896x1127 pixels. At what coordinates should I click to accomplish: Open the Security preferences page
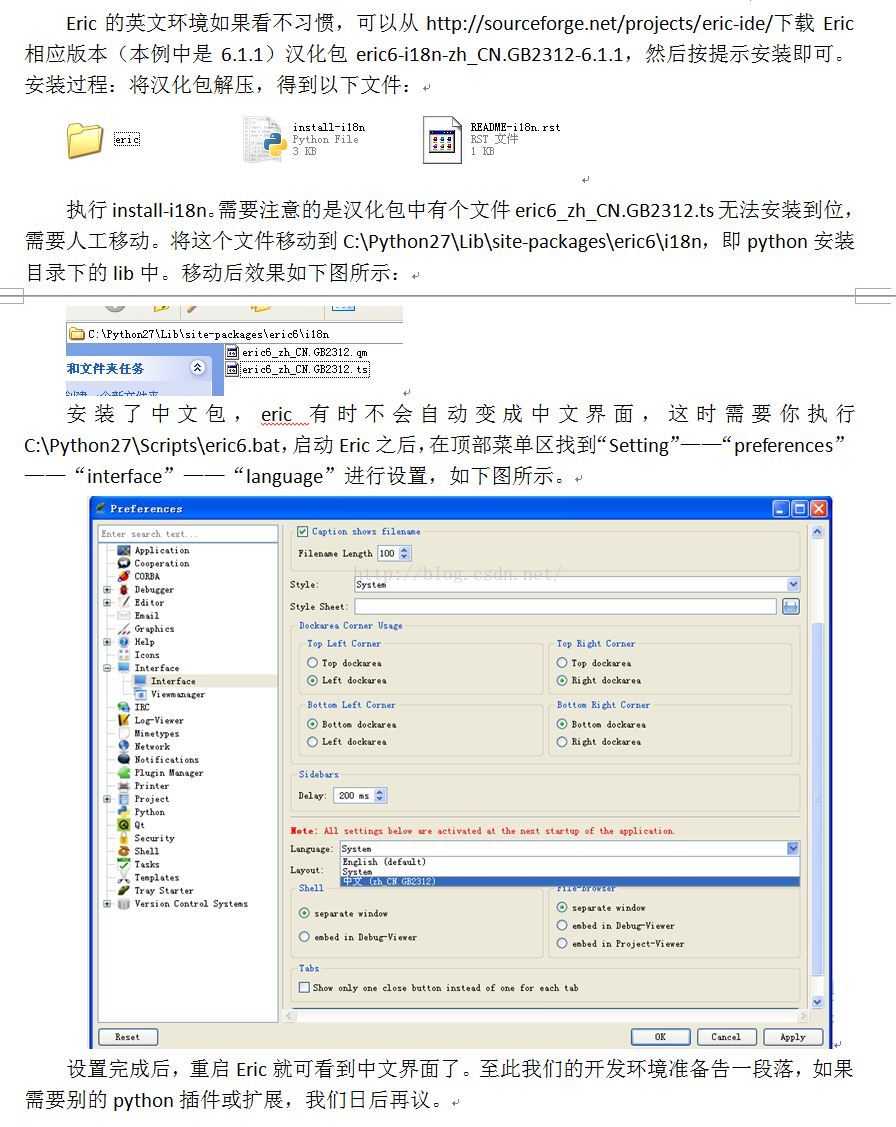pos(154,838)
